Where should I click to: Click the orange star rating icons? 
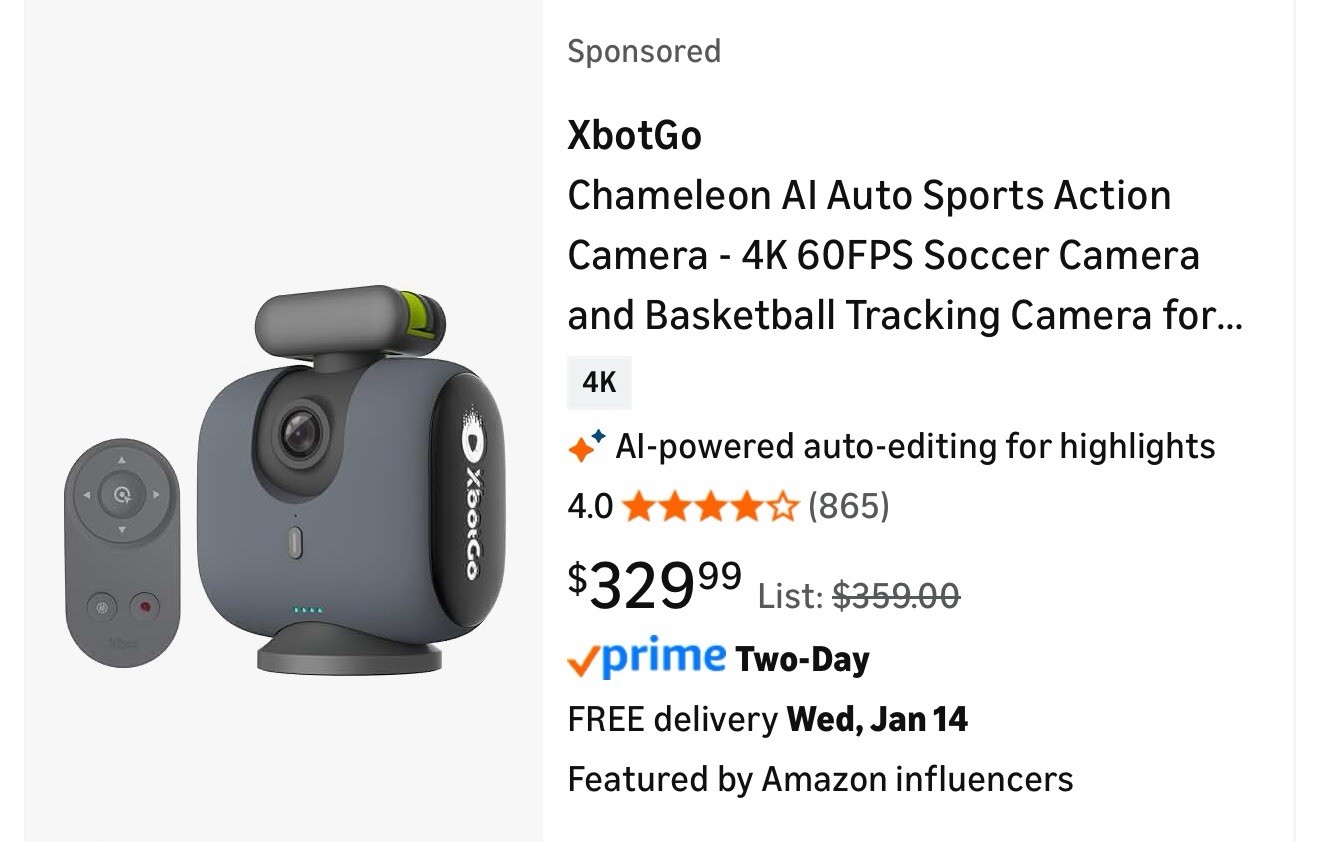(x=710, y=507)
